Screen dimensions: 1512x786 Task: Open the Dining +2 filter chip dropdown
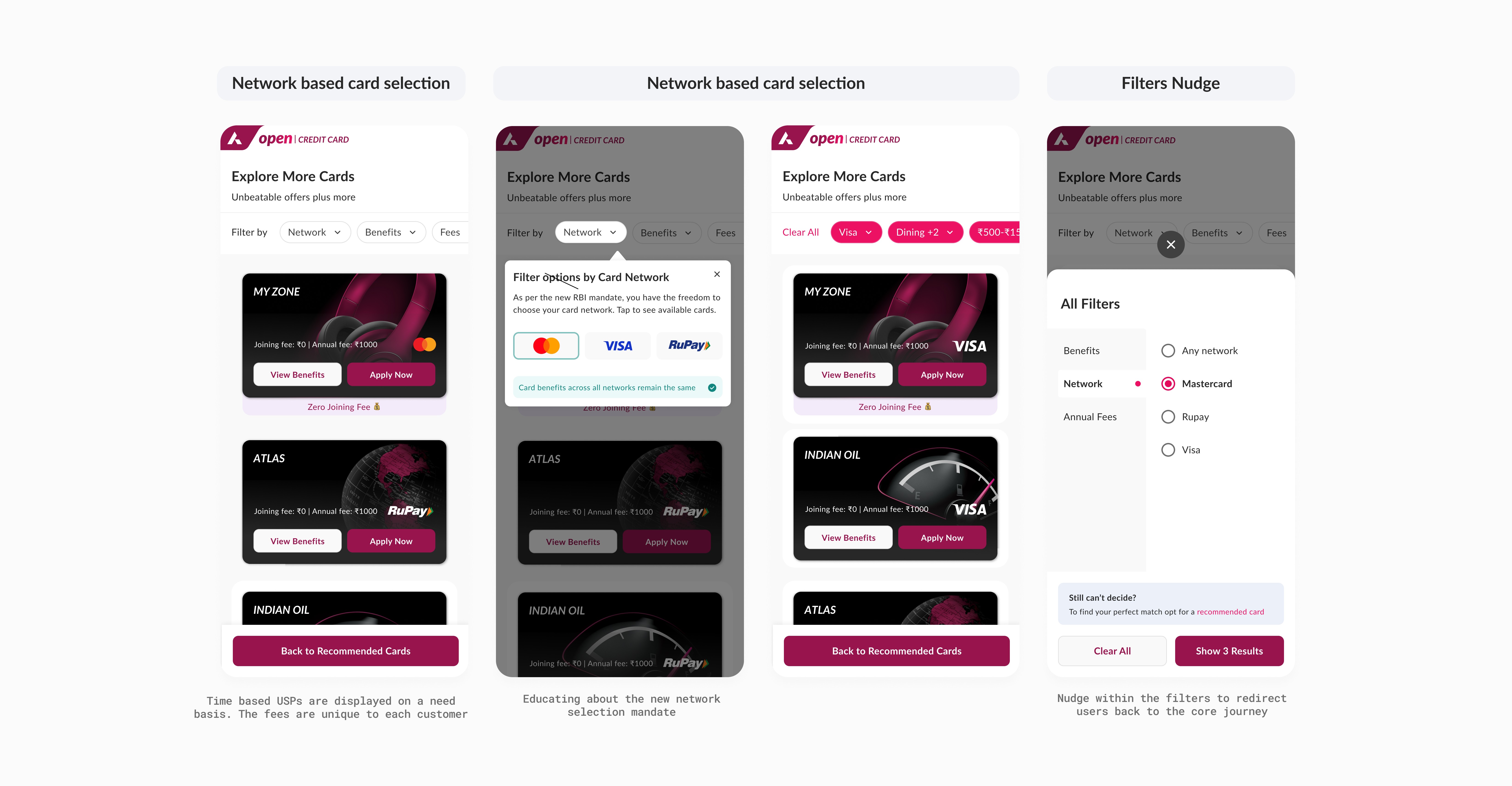tap(925, 232)
